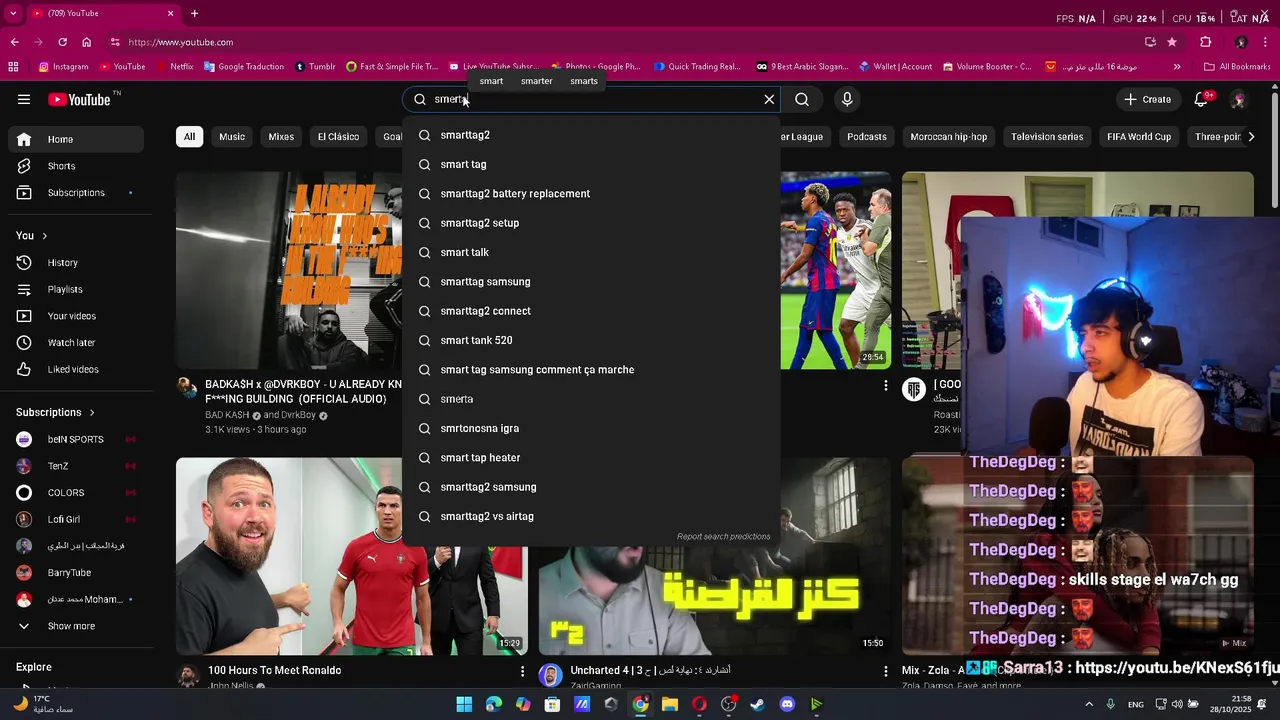Open the Lofi Girl channel

click(75, 519)
